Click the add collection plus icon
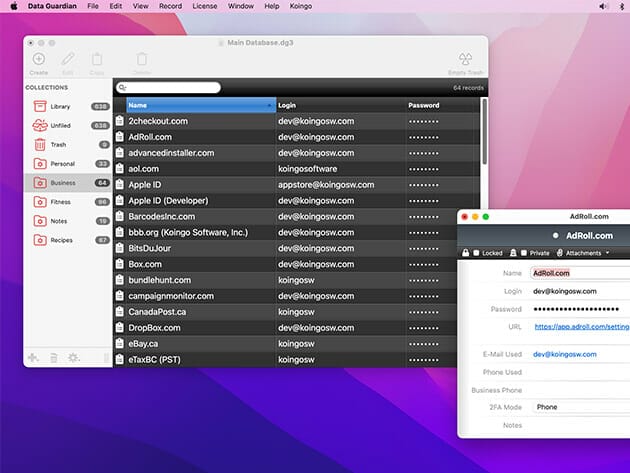 pos(33,357)
